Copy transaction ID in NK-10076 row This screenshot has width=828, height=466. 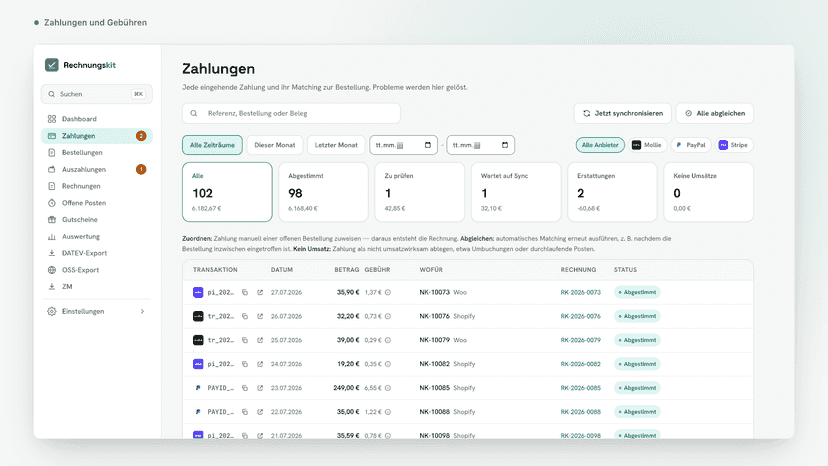[245, 316]
